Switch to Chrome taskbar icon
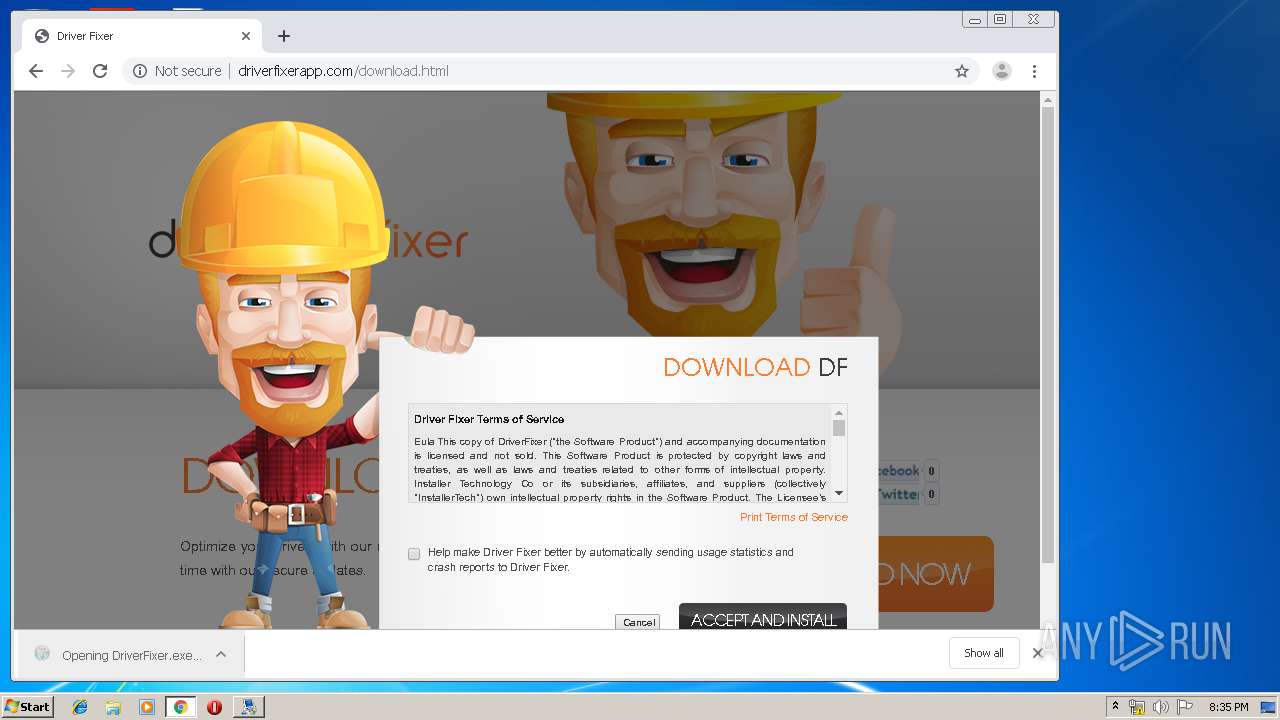The image size is (1280, 720). 181,707
